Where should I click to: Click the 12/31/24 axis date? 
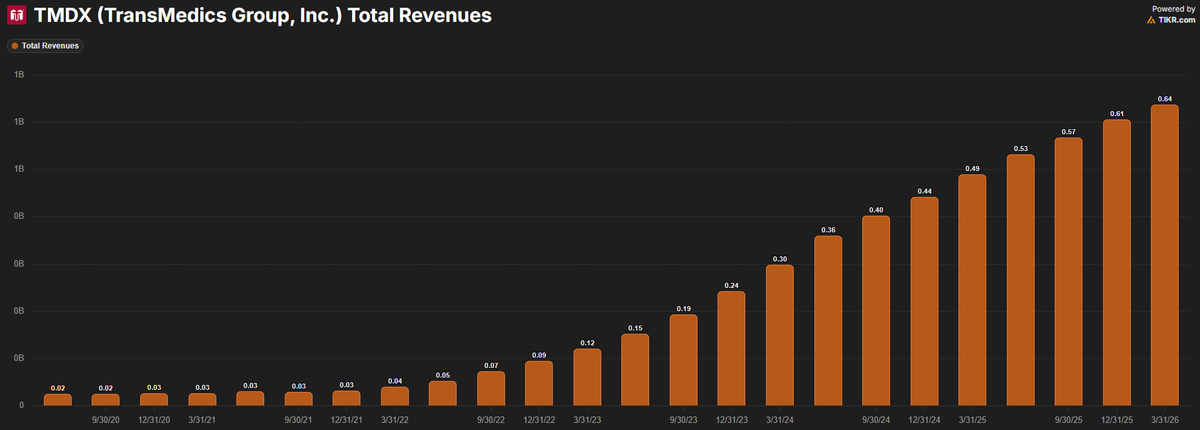coord(924,421)
